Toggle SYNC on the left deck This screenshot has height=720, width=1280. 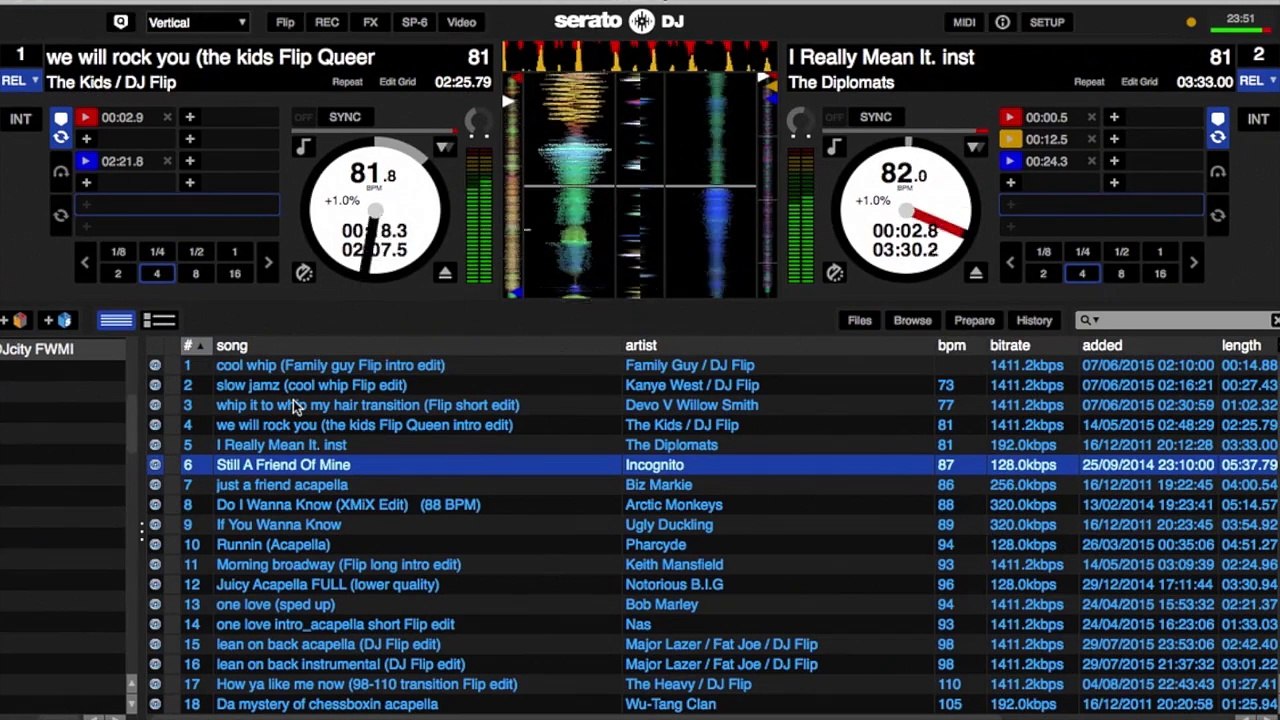click(x=345, y=117)
